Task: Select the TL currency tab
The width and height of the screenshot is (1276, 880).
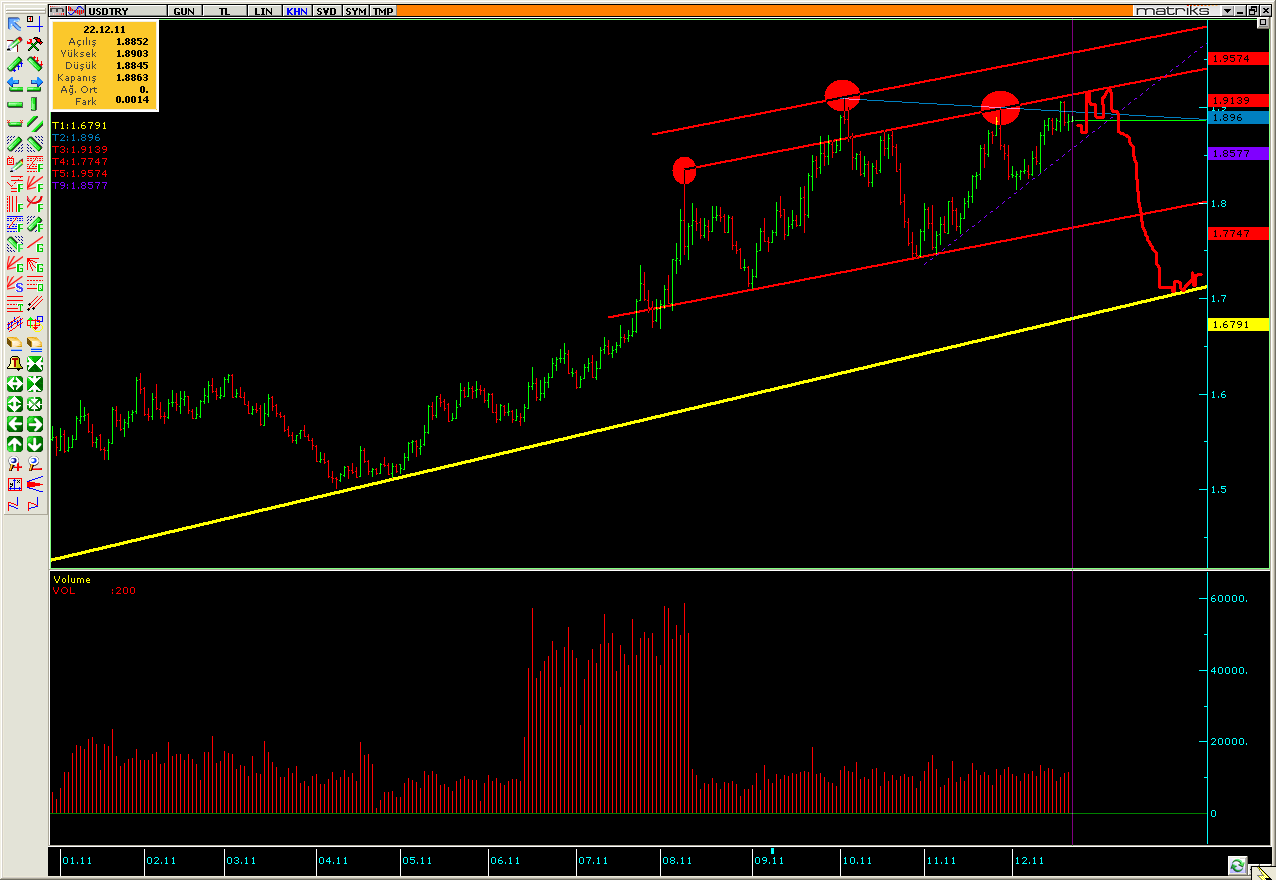Action: pos(225,10)
